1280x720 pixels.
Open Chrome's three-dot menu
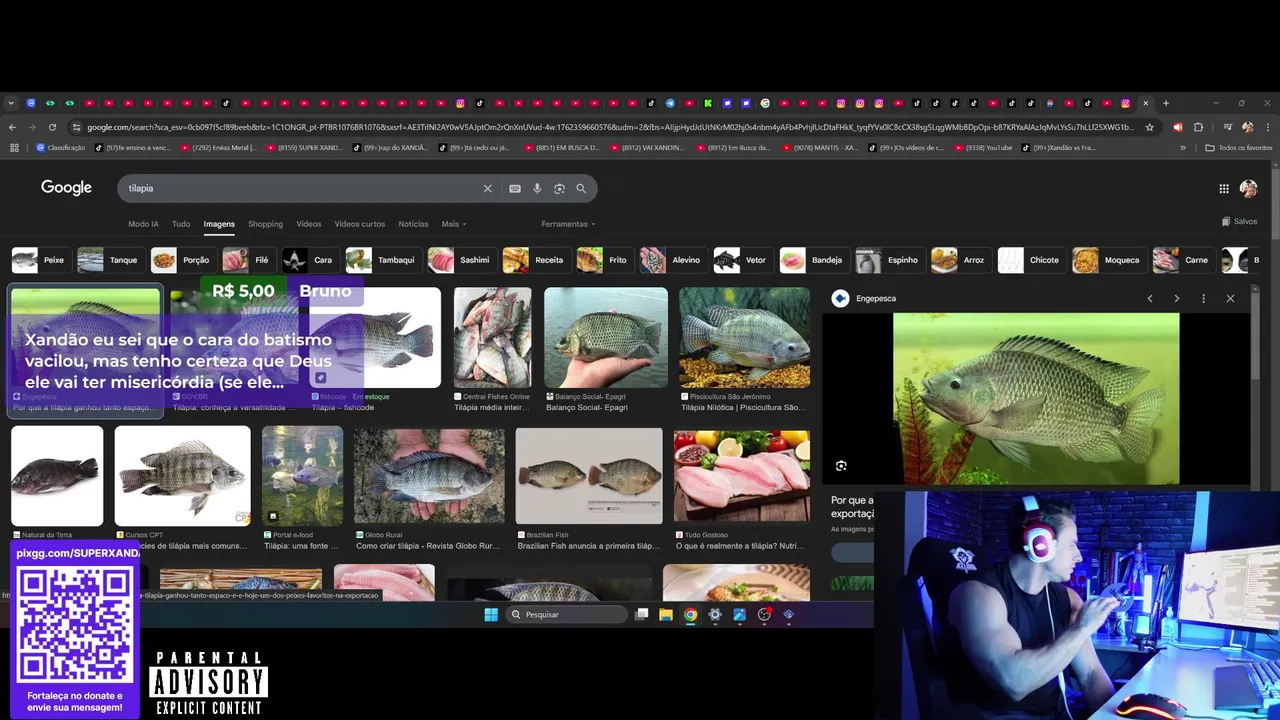tap(1267, 127)
